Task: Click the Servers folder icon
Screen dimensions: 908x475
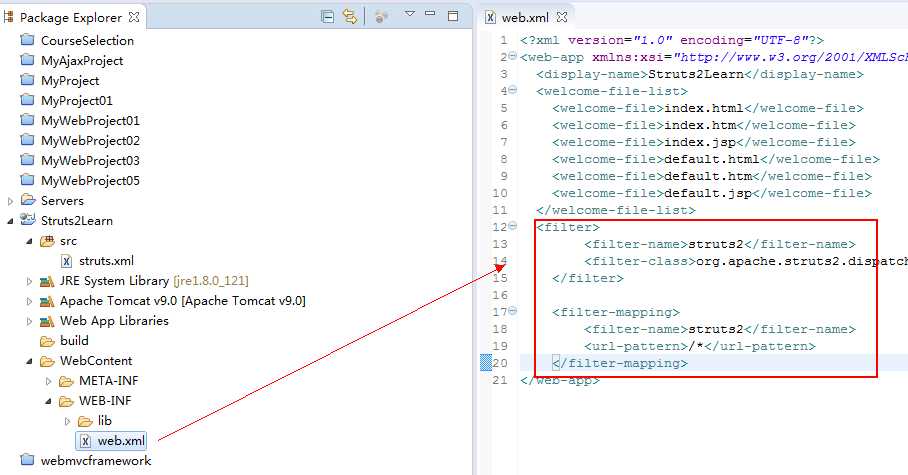Action: [x=28, y=200]
